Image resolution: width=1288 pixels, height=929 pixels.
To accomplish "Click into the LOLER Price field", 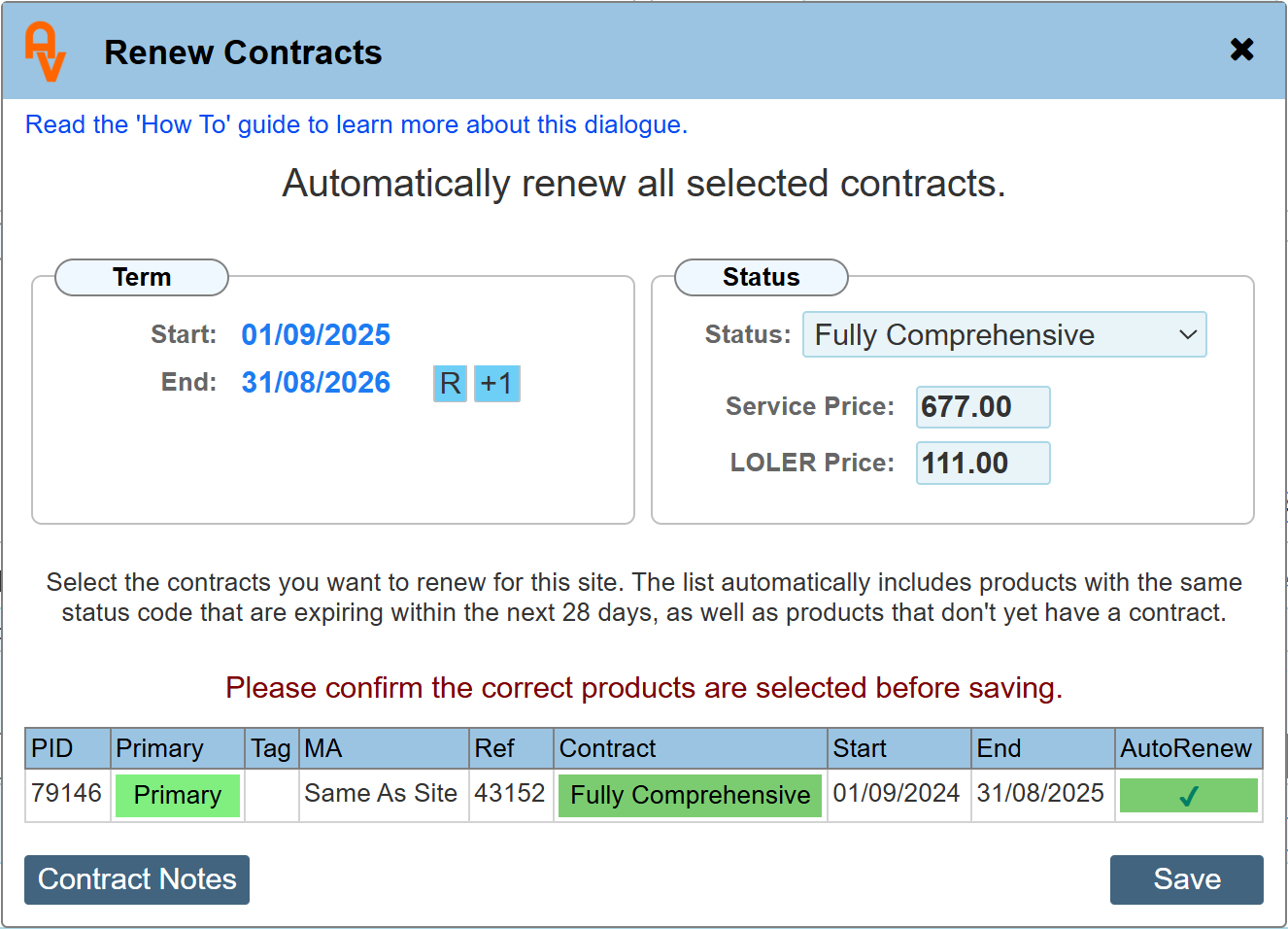I will (982, 464).
